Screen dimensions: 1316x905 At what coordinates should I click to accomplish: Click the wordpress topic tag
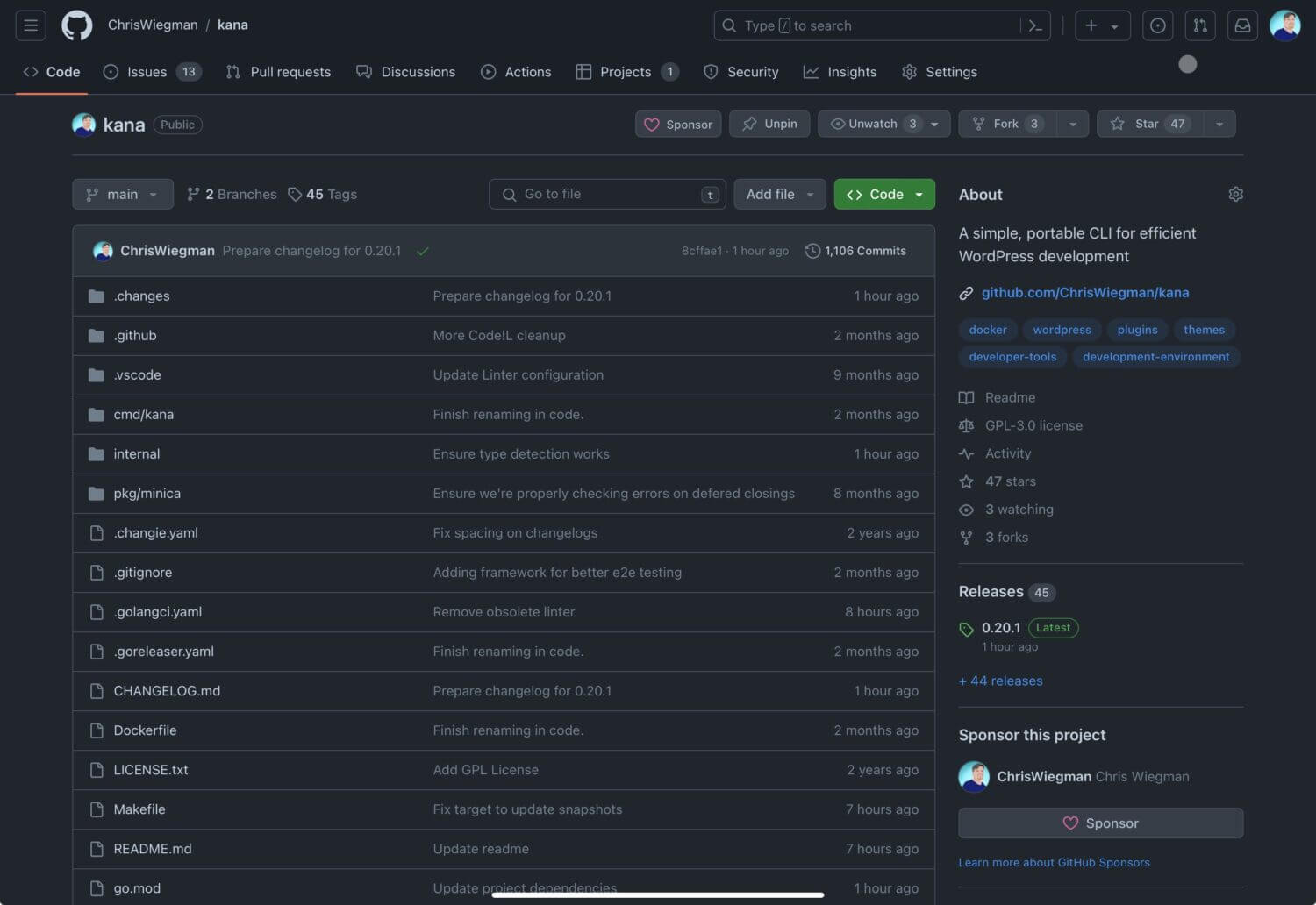[x=1062, y=330]
